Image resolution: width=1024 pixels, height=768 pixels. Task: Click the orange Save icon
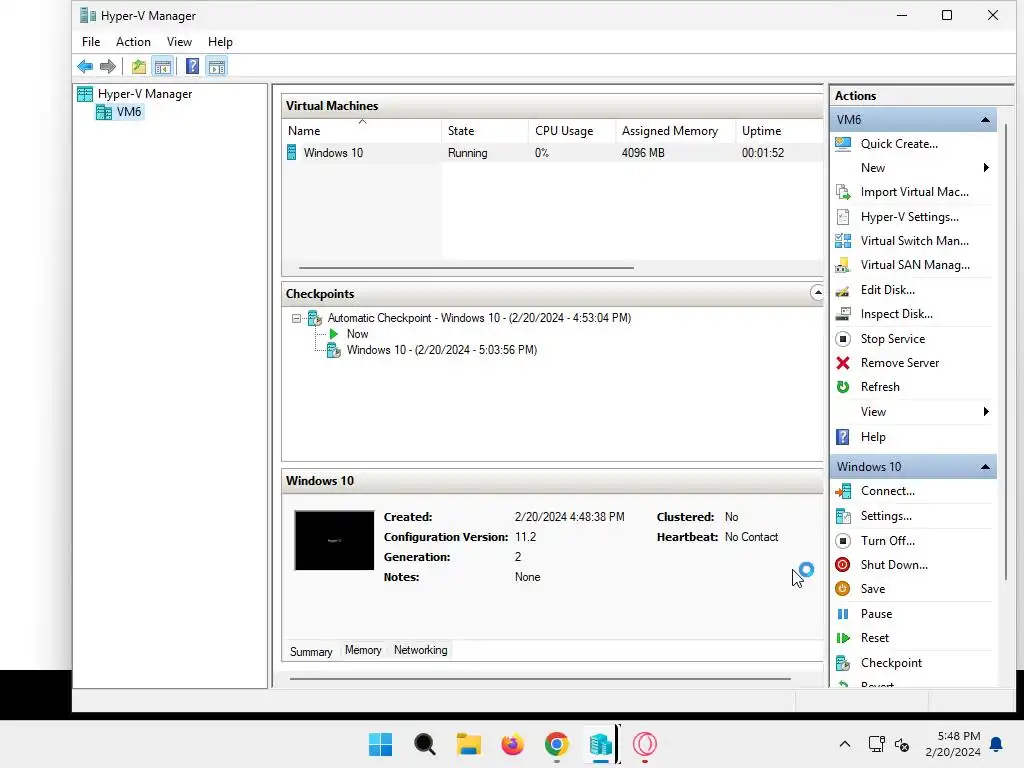(843, 589)
